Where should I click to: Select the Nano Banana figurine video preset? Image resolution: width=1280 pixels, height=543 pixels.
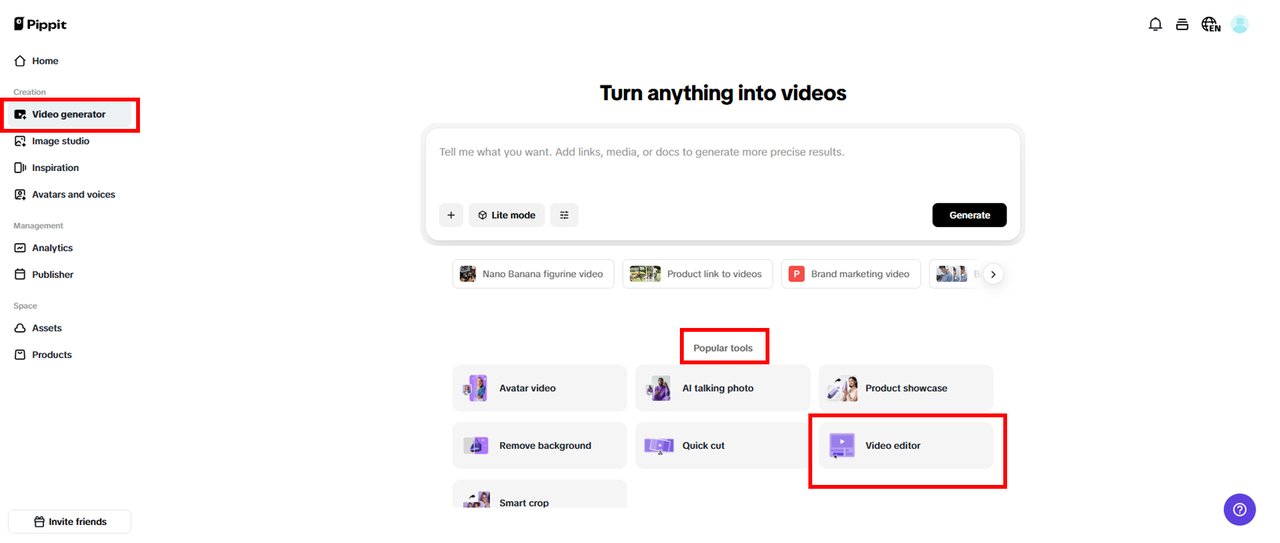pos(532,274)
